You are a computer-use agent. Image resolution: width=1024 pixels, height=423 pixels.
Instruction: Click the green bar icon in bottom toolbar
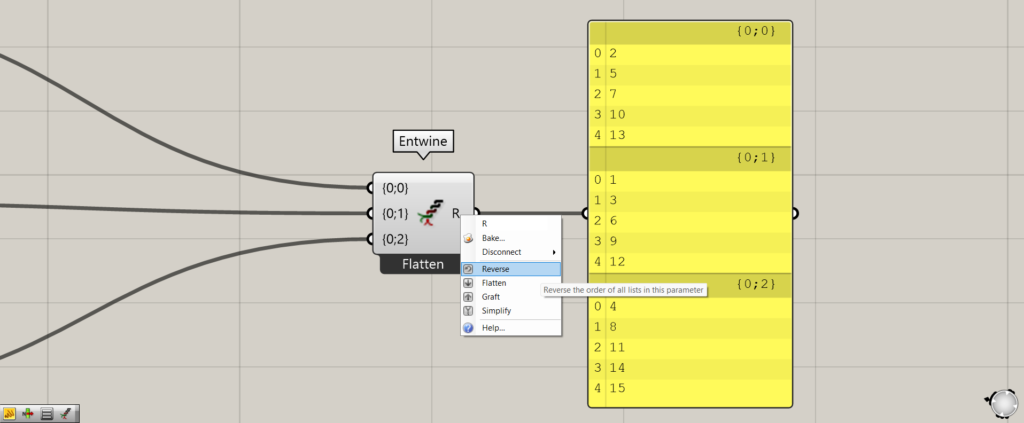point(28,413)
